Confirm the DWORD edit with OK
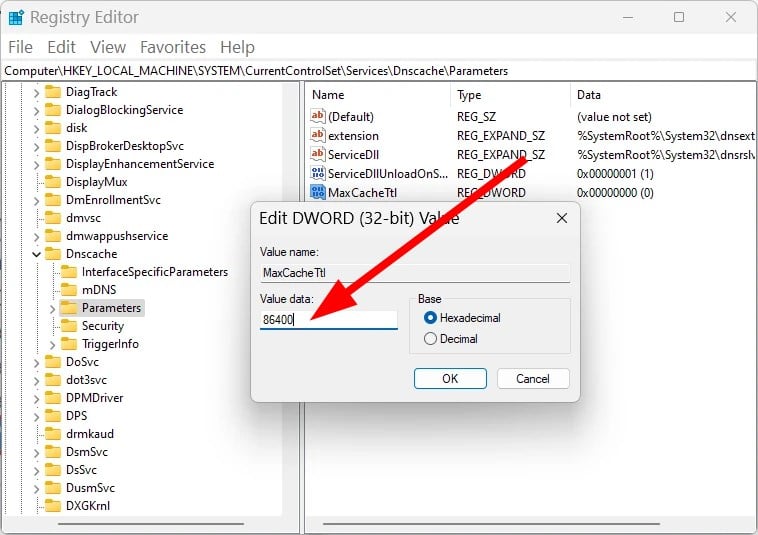This screenshot has width=758, height=535. coord(450,378)
